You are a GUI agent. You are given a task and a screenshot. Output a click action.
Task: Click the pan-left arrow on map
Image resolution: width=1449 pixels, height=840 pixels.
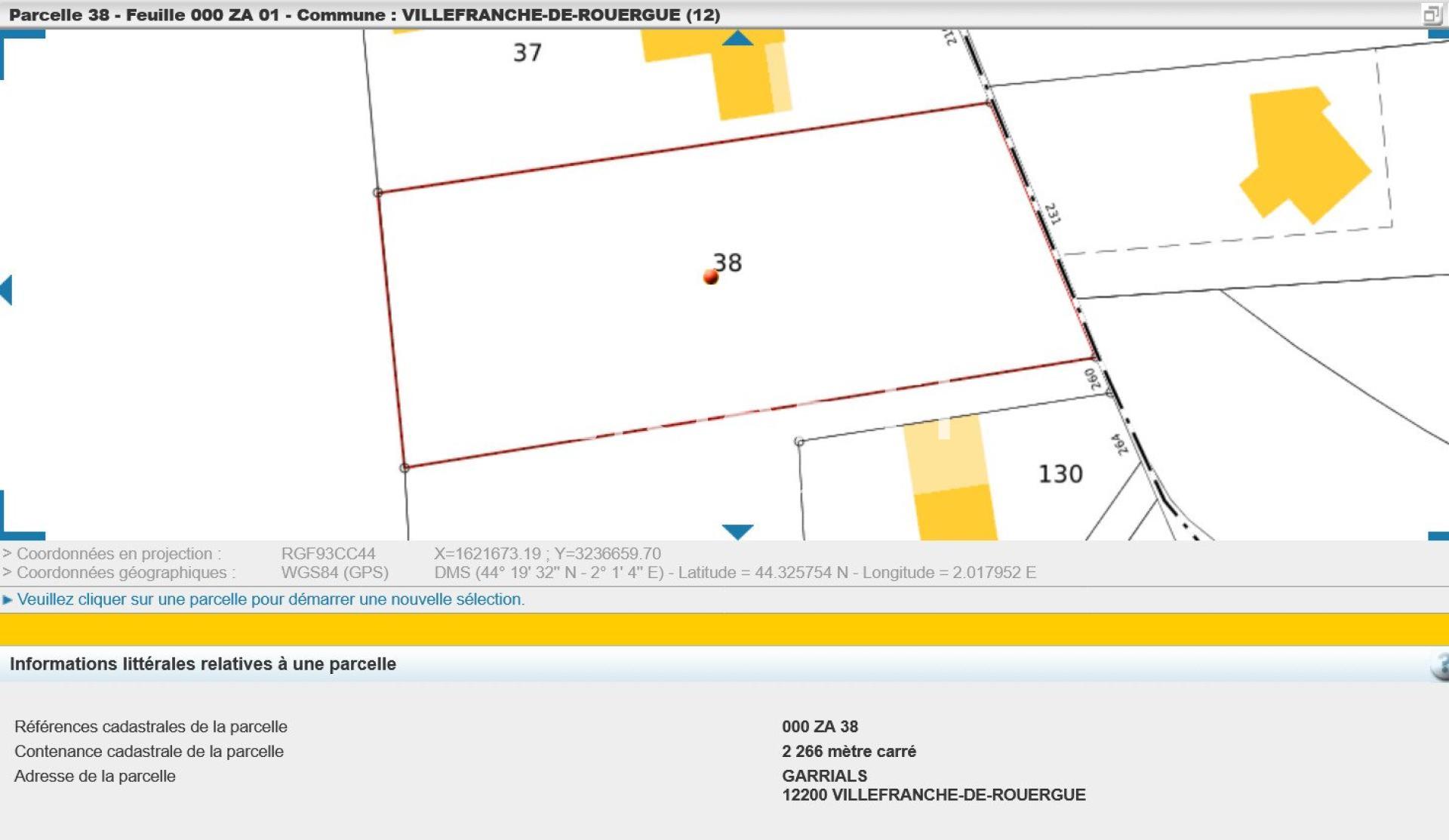click(x=7, y=290)
